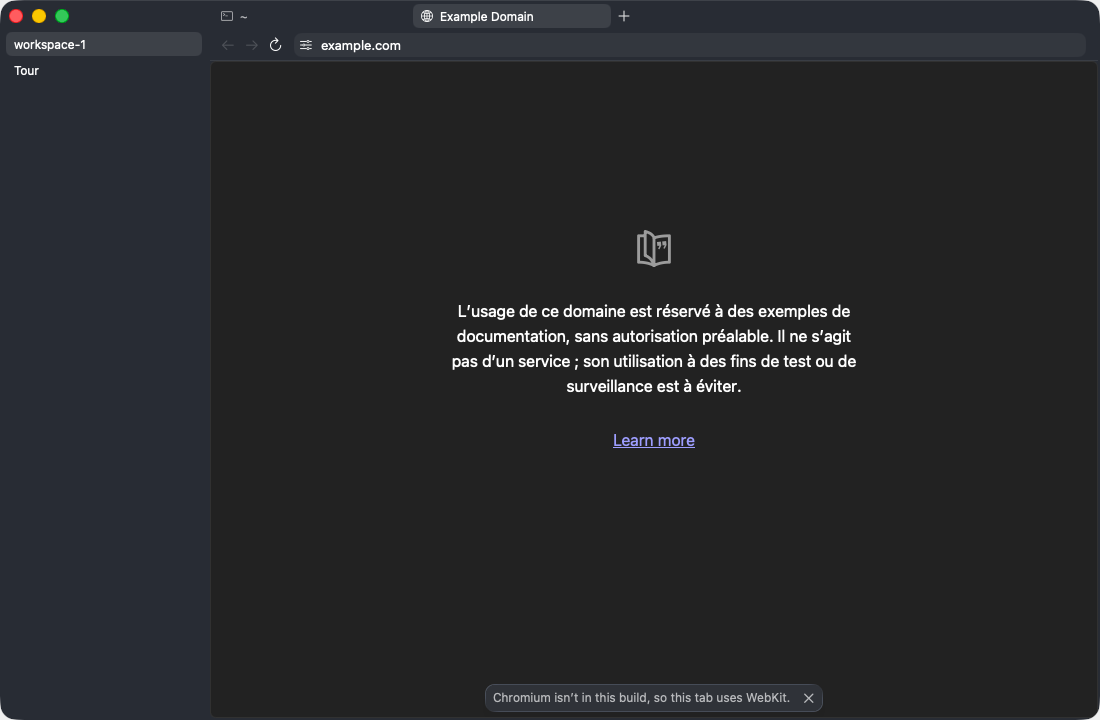Screen dimensions: 1100x720
Task: Maximize the window with the green button
Action: click(x=62, y=16)
